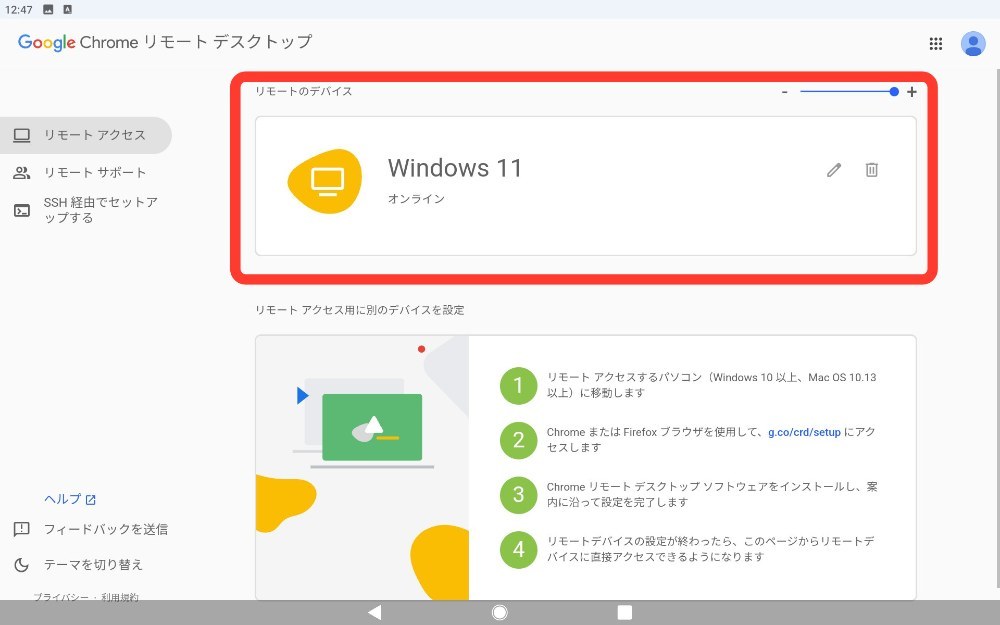Click the green step 2 circle
This screenshot has width=1000, height=625.
pyautogui.click(x=518, y=440)
